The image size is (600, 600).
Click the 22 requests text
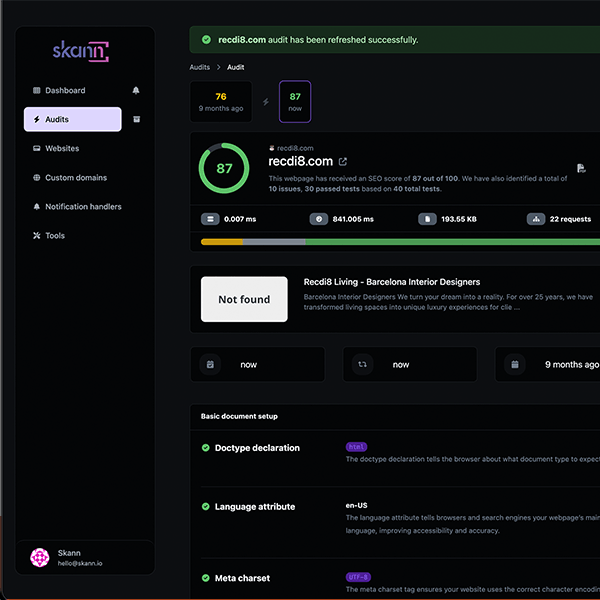pyautogui.click(x=570, y=219)
